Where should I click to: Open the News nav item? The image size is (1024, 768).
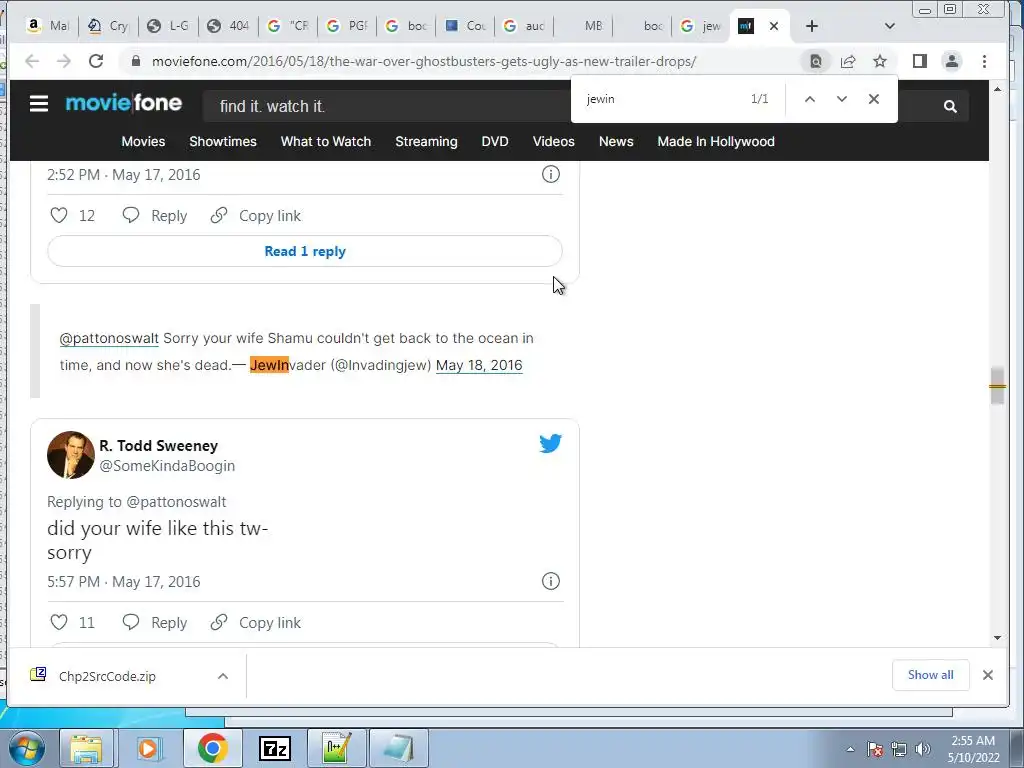click(x=616, y=142)
